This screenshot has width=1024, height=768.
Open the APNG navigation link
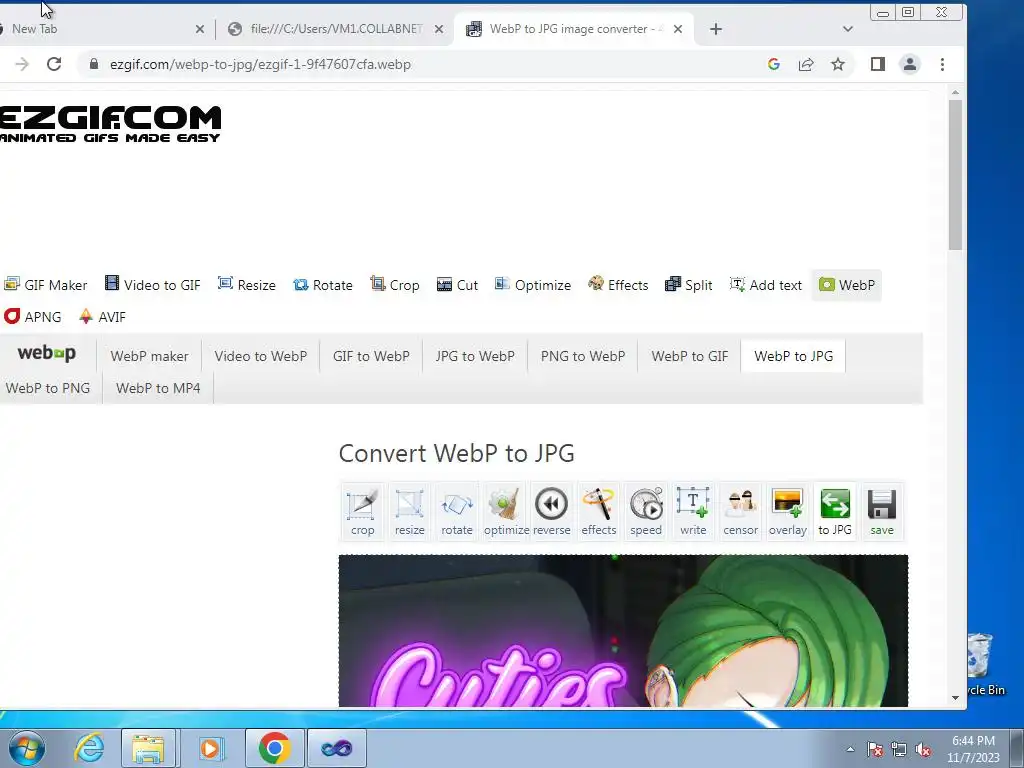tap(33, 317)
